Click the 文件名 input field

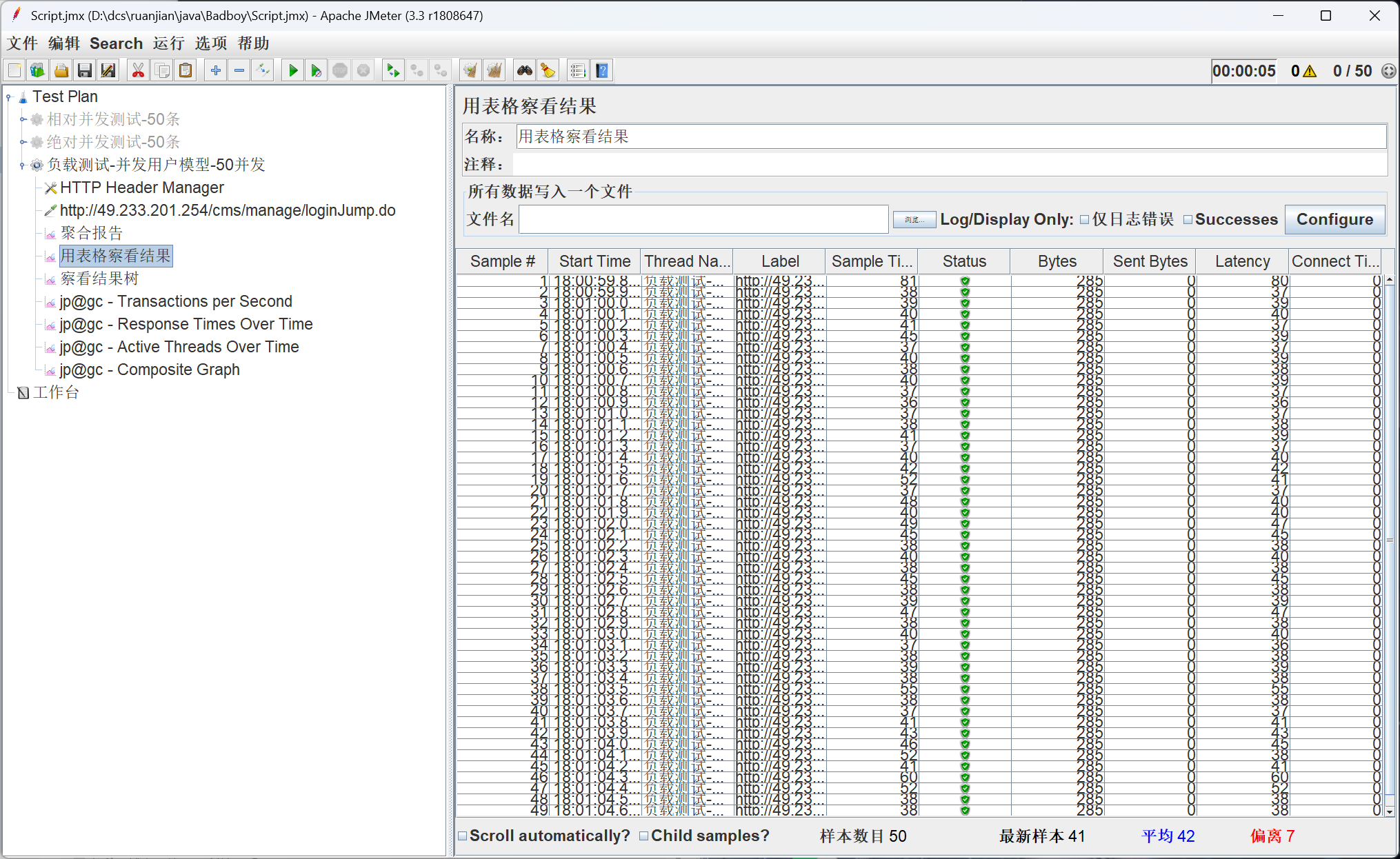(703, 220)
